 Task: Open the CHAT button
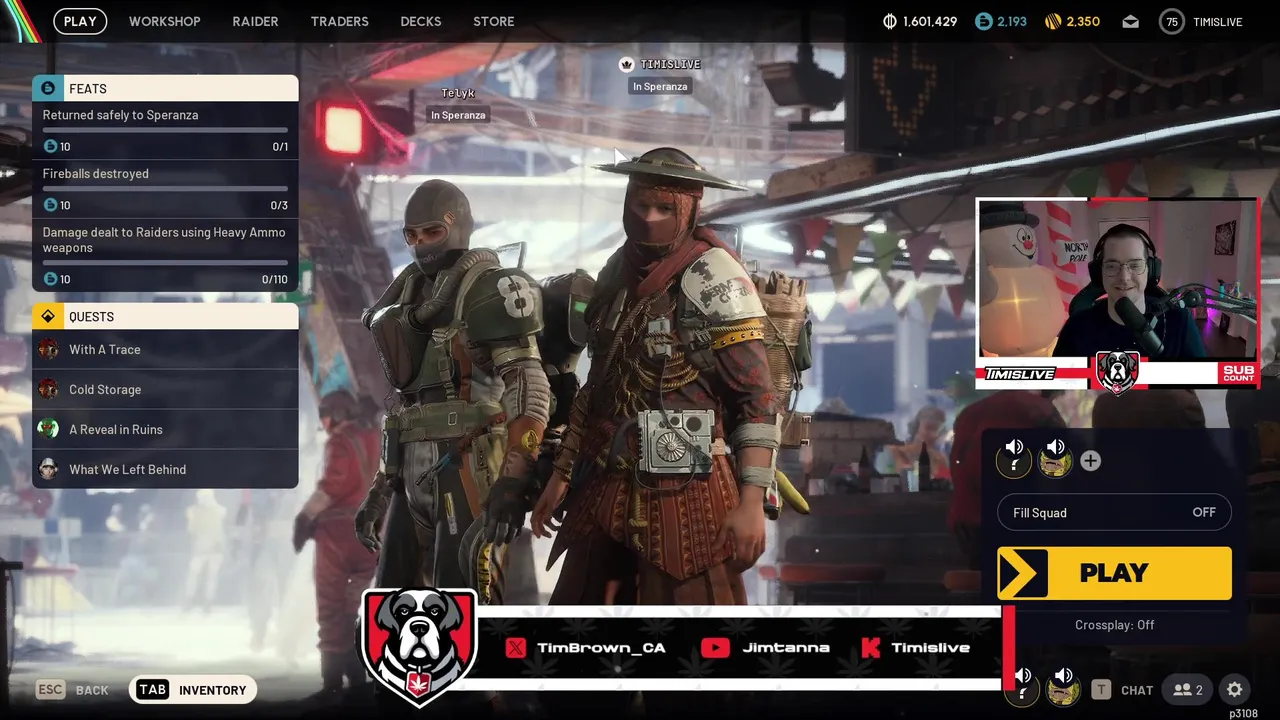pos(1123,690)
